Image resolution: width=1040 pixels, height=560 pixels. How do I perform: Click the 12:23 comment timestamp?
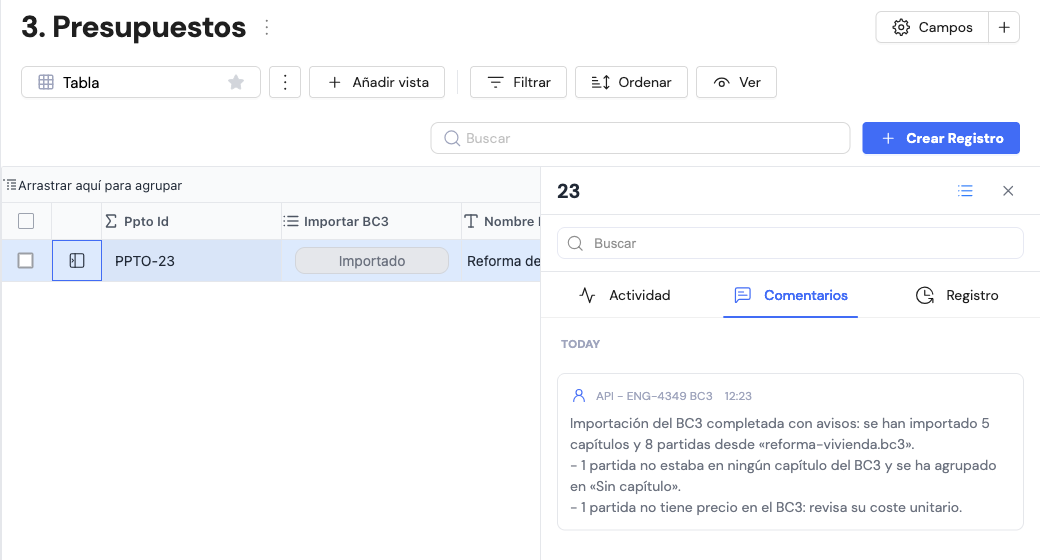[738, 396]
